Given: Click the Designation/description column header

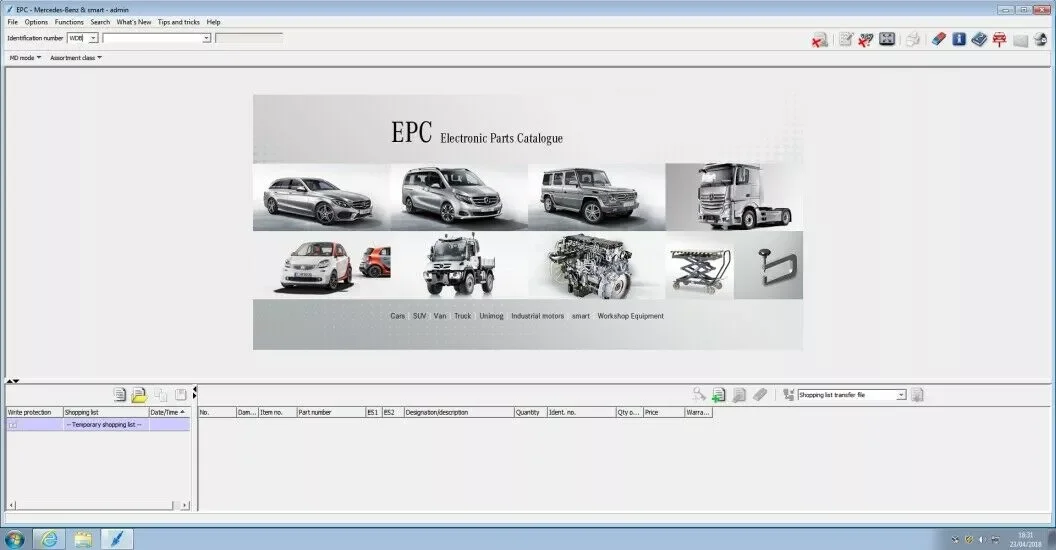Looking at the screenshot, I should coord(458,412).
